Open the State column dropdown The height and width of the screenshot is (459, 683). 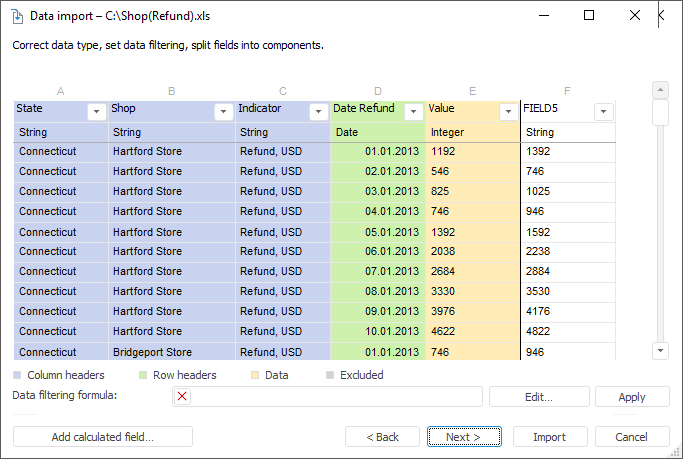click(x=97, y=112)
